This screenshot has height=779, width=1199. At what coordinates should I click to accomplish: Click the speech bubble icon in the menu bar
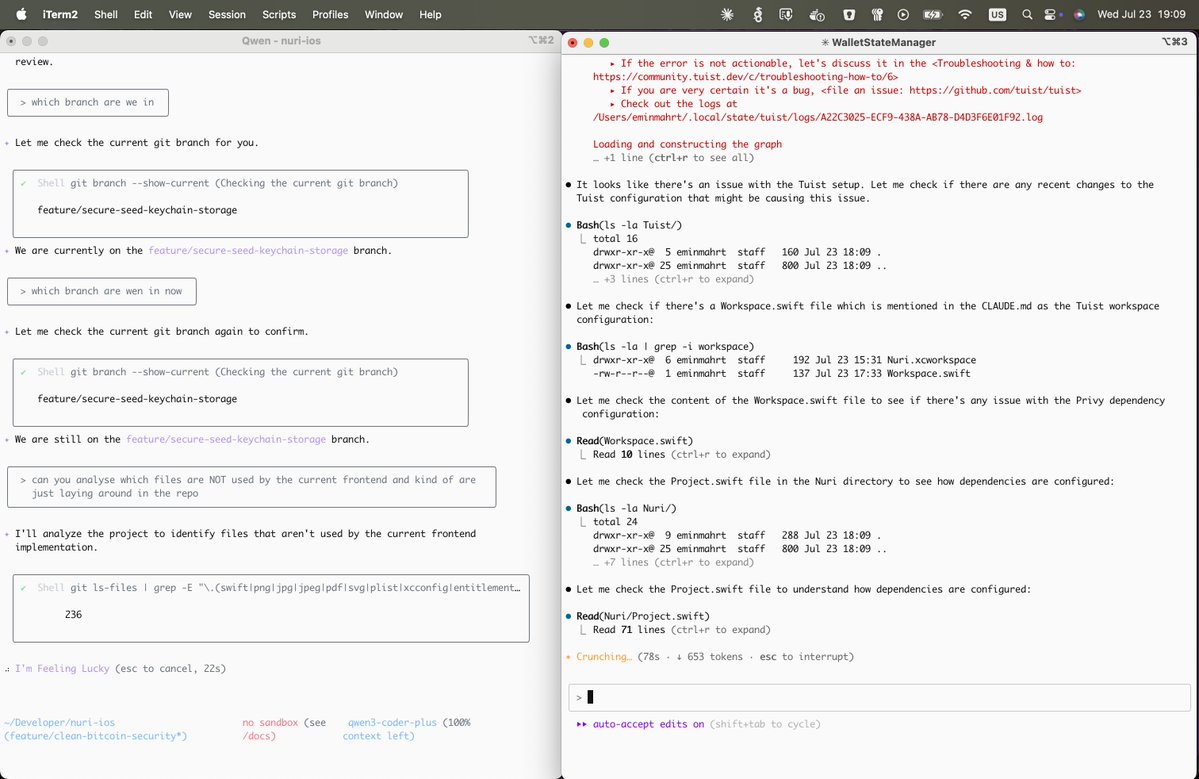[x=785, y=14]
